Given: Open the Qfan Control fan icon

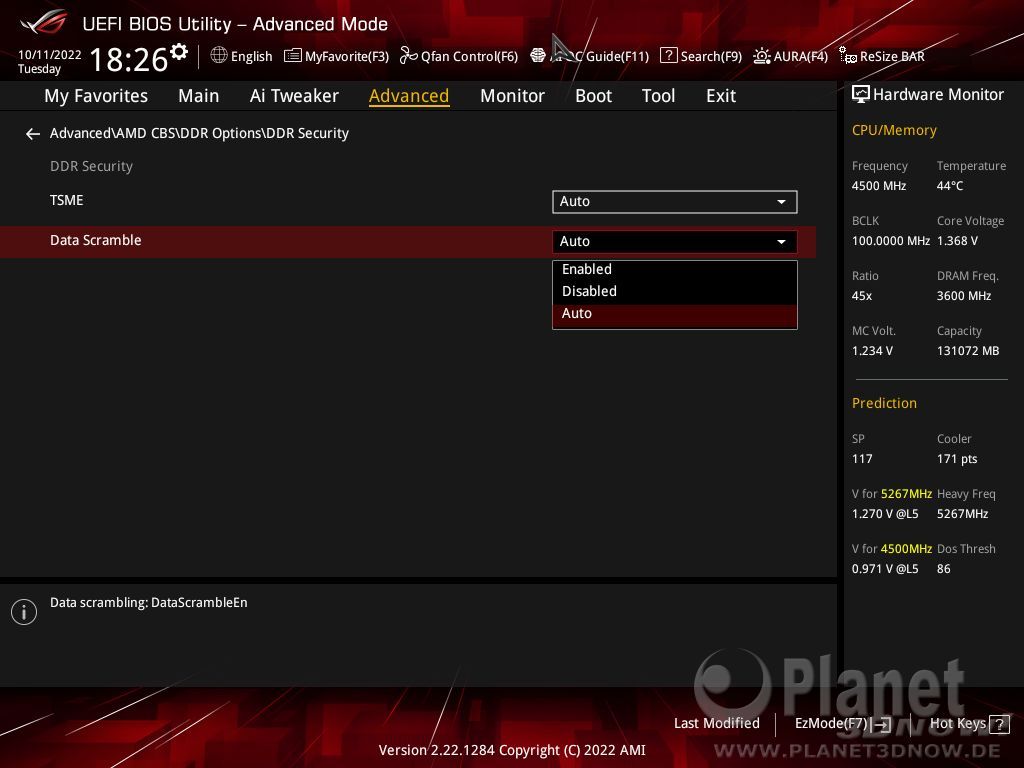Looking at the screenshot, I should tap(408, 56).
